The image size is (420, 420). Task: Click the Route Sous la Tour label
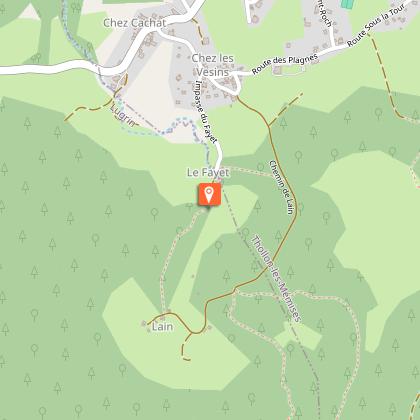(376, 25)
